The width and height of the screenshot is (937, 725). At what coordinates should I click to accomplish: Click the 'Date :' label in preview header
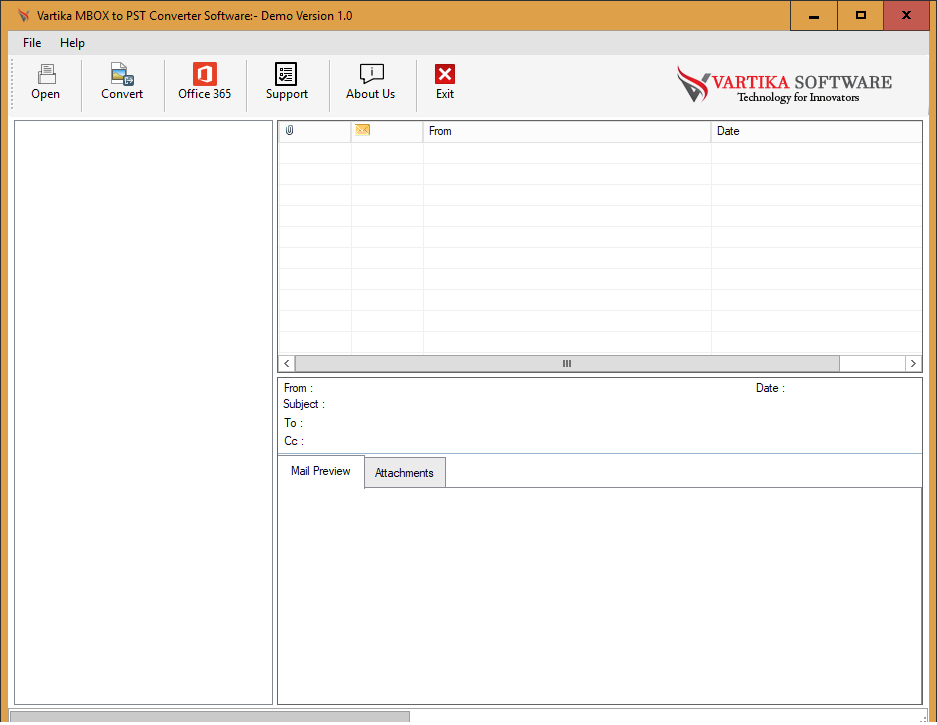770,388
